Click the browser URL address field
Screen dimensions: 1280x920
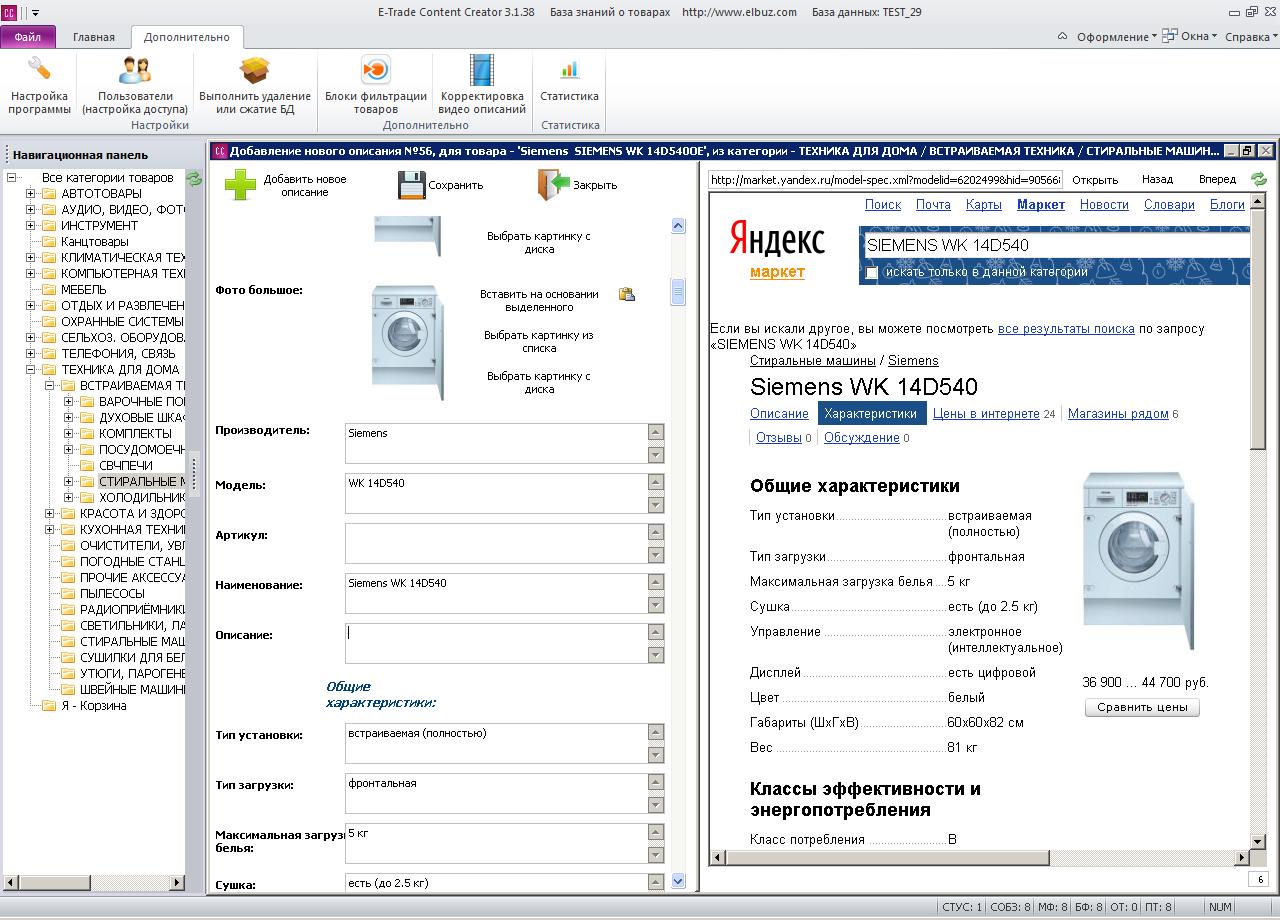[885, 180]
